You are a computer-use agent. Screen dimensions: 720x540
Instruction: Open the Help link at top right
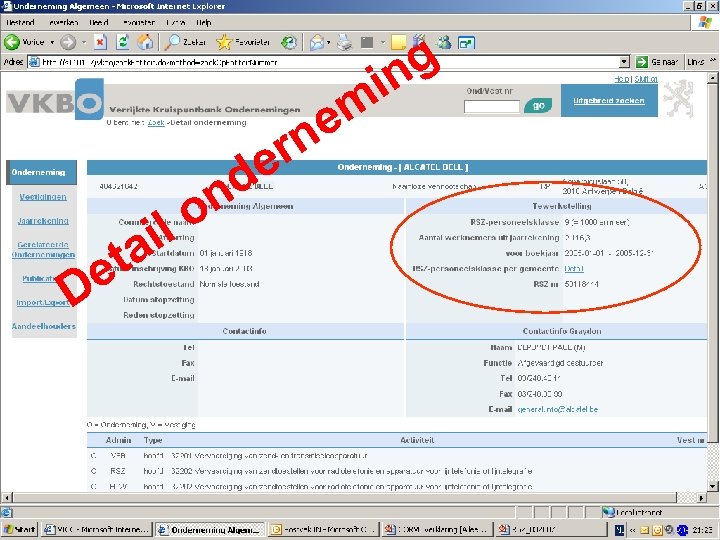622,79
